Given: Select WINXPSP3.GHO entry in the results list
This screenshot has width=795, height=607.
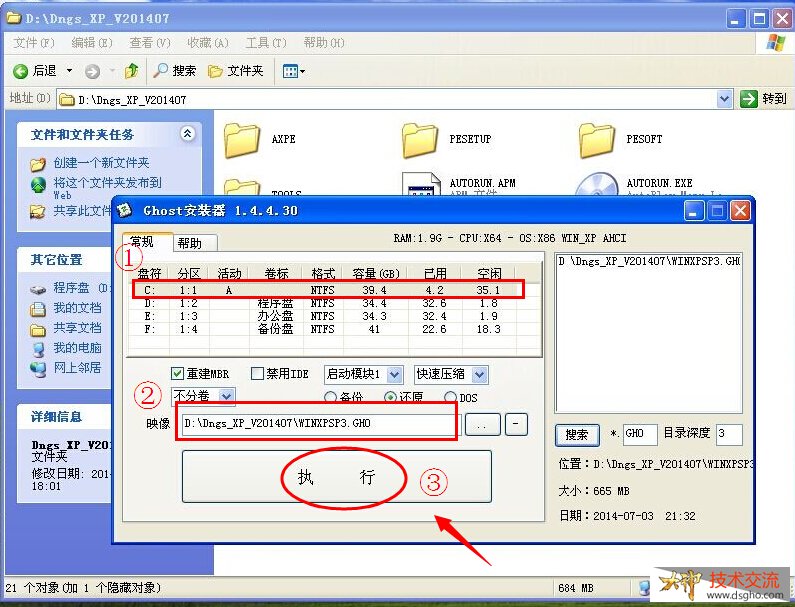Looking at the screenshot, I should 649,261.
